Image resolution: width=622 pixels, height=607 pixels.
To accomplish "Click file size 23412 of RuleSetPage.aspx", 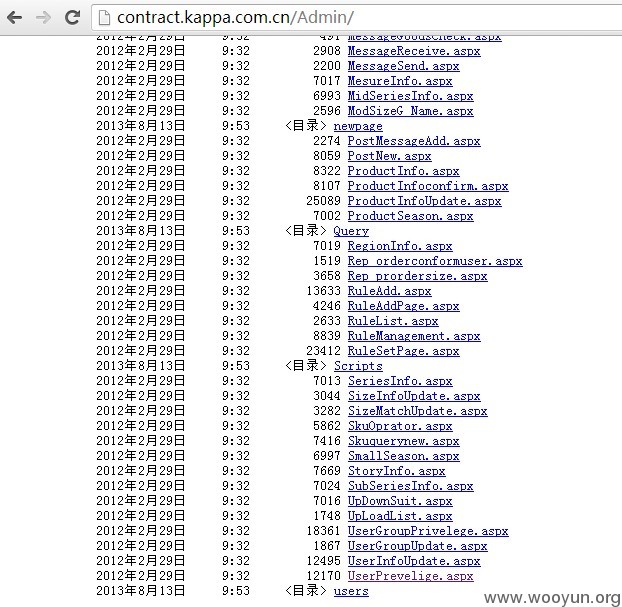I will click(323, 351).
